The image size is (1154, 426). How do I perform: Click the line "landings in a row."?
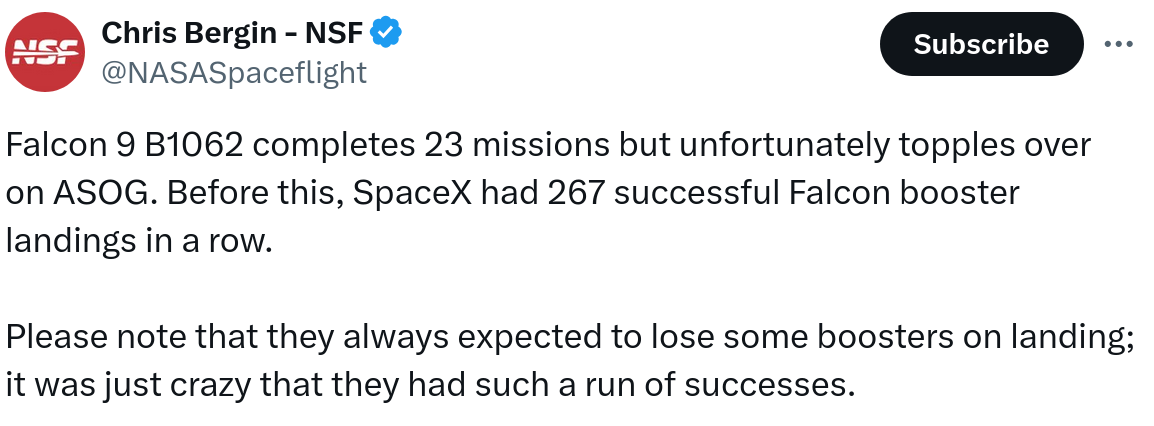click(139, 241)
